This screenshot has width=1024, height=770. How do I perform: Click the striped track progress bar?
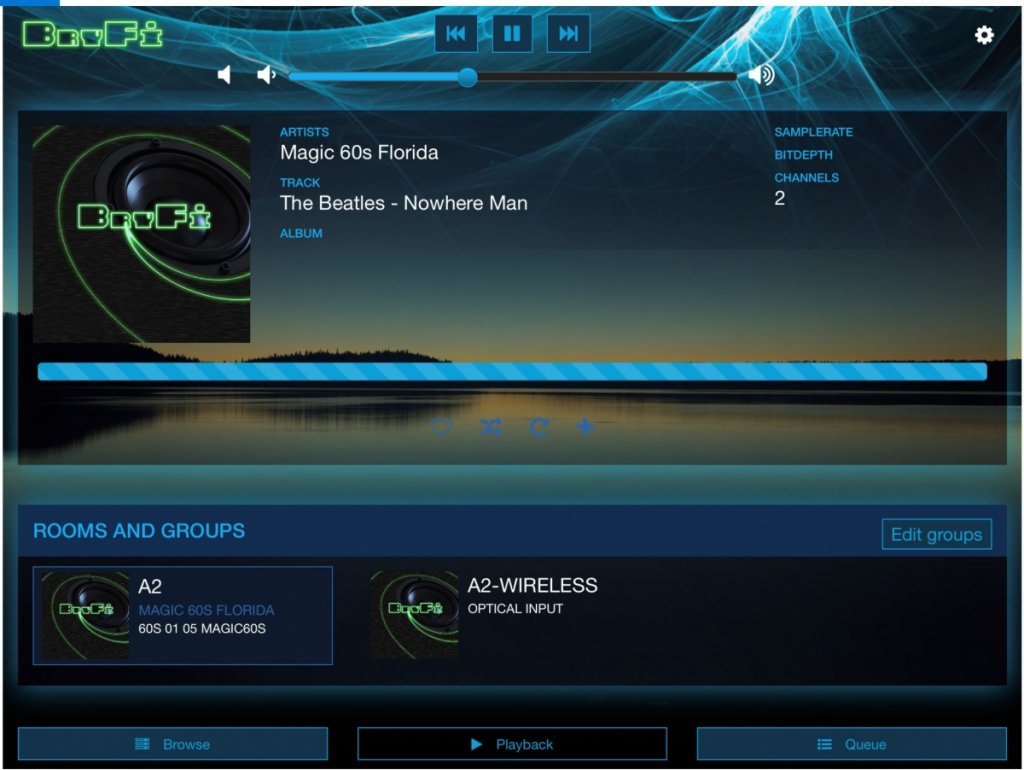[x=512, y=372]
